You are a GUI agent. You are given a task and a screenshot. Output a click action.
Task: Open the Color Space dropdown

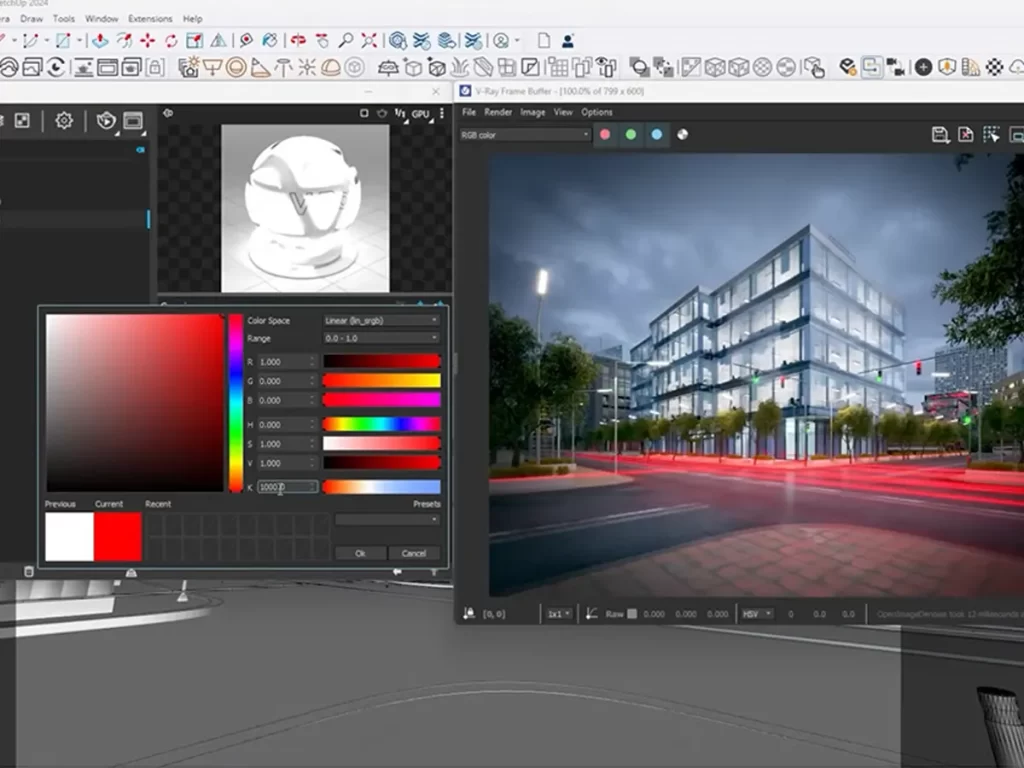coord(381,320)
